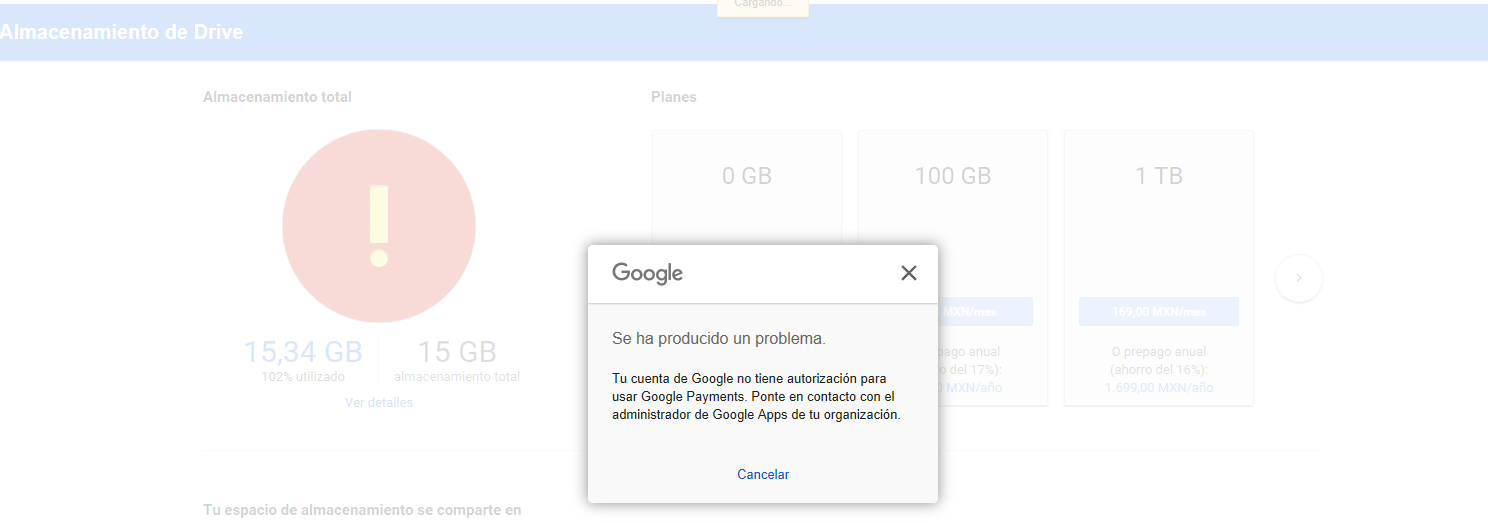Select the 100 GB plan title
The image size is (1488, 523).
pyautogui.click(x=952, y=177)
